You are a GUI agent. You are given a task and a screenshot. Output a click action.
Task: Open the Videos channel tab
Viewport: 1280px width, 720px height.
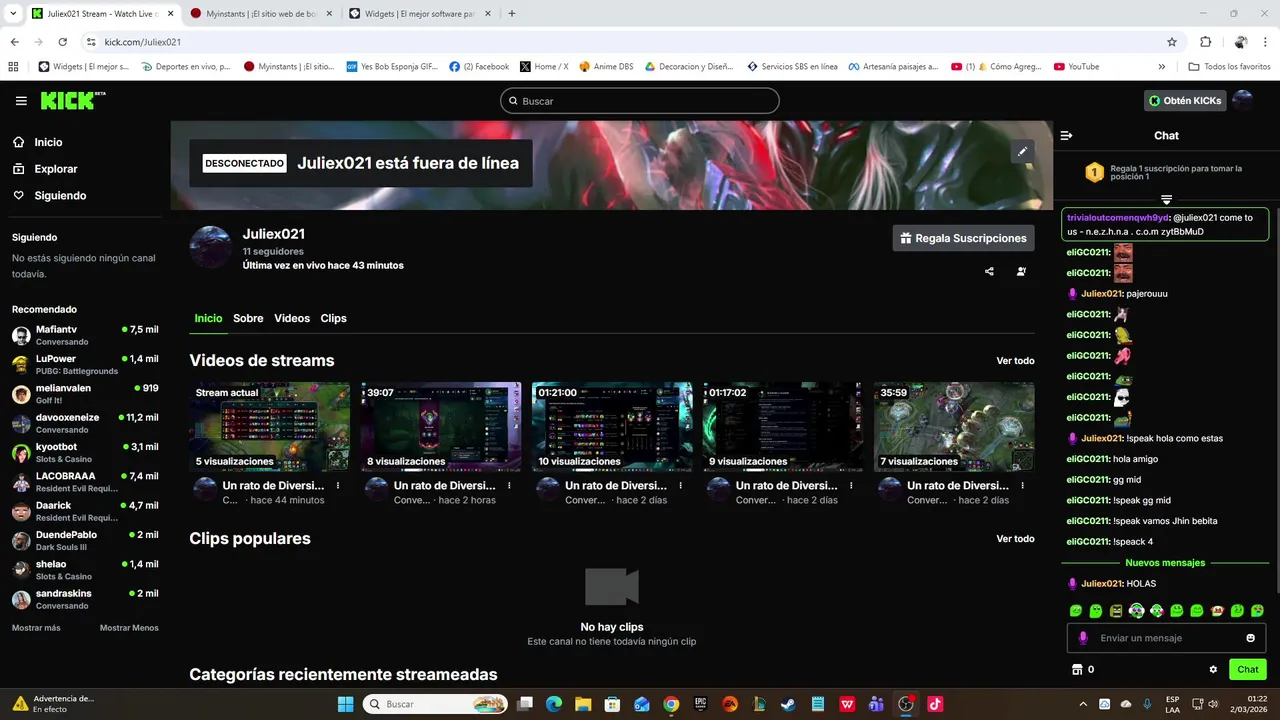tap(292, 318)
